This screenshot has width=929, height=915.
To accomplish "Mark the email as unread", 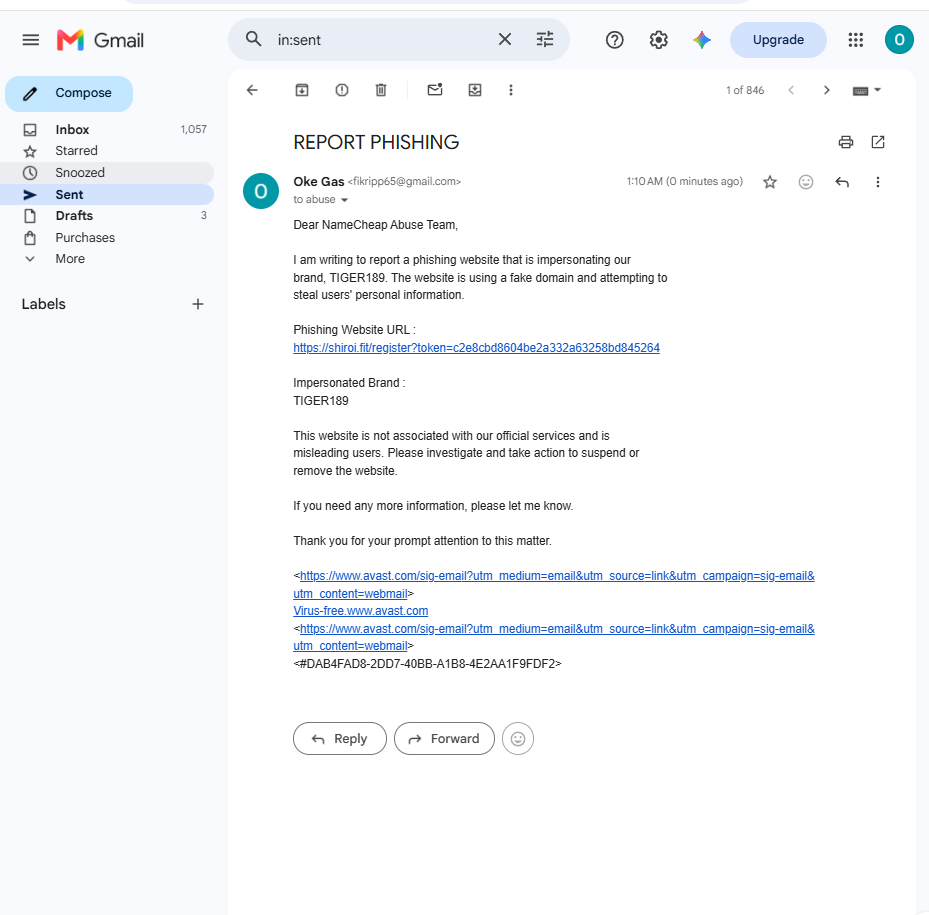I will (x=435, y=89).
